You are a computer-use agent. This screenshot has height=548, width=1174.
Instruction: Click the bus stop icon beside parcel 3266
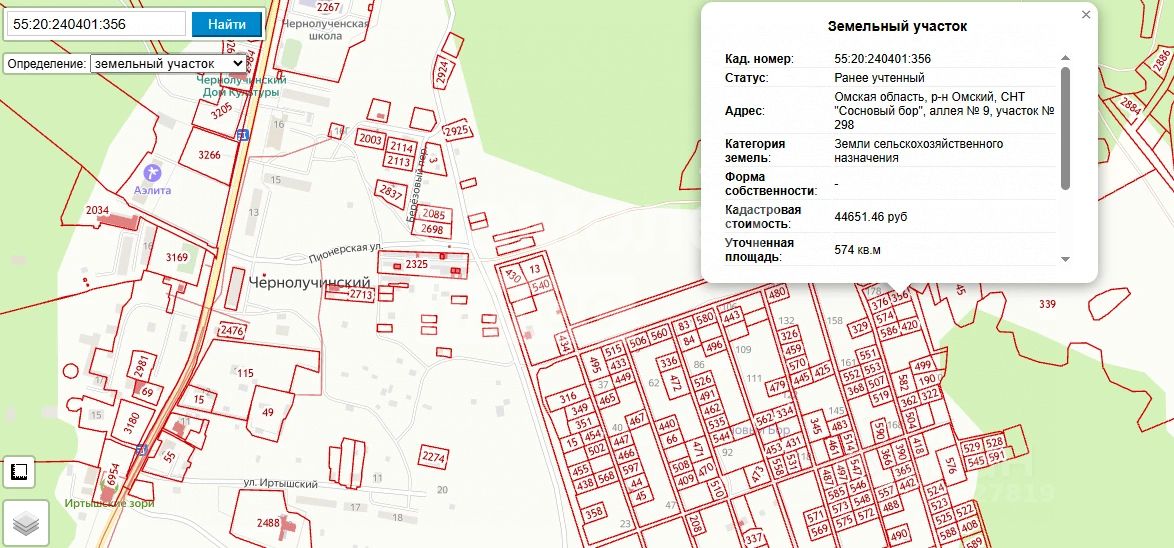point(242,135)
